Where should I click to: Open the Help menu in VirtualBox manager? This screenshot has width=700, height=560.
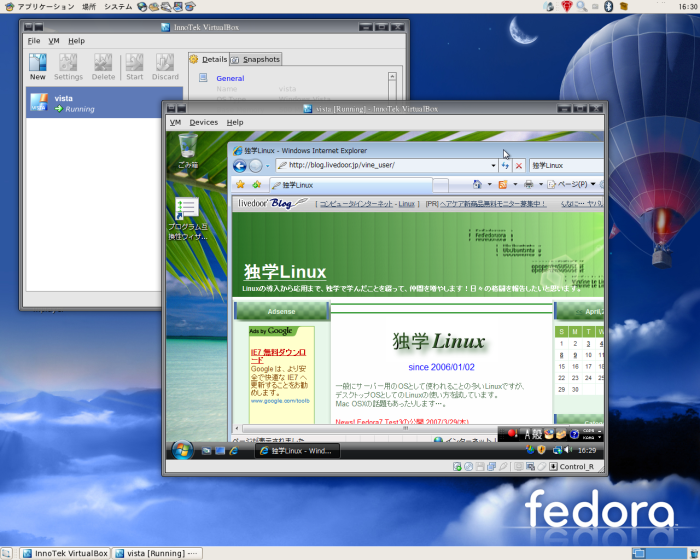point(76,41)
